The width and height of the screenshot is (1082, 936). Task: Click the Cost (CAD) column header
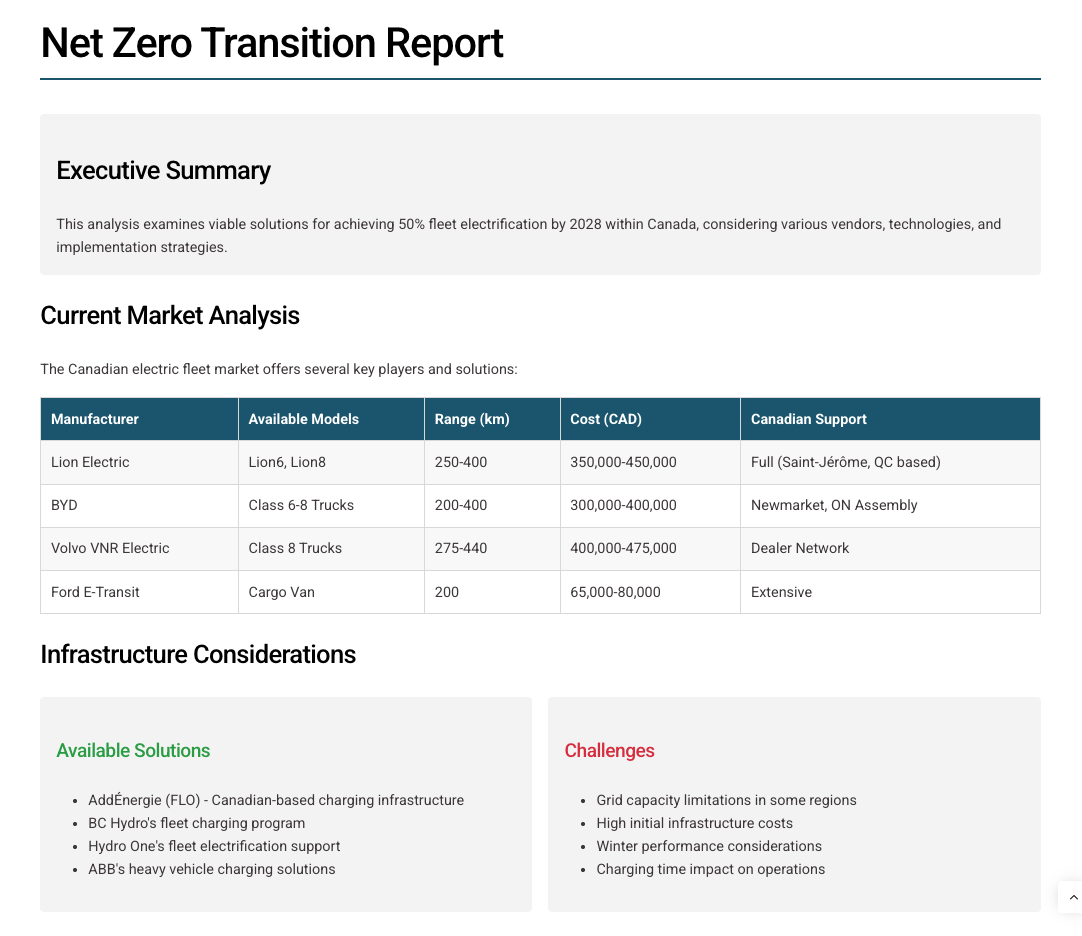coord(650,419)
